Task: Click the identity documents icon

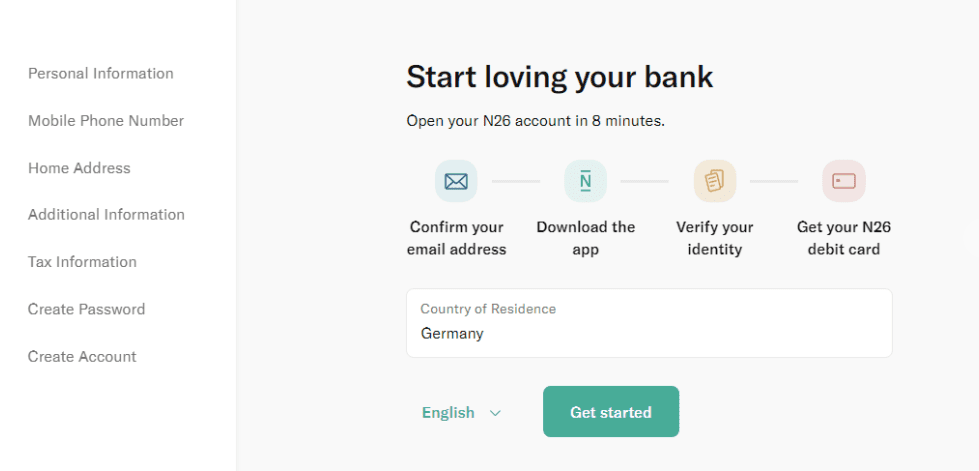Action: coord(714,181)
